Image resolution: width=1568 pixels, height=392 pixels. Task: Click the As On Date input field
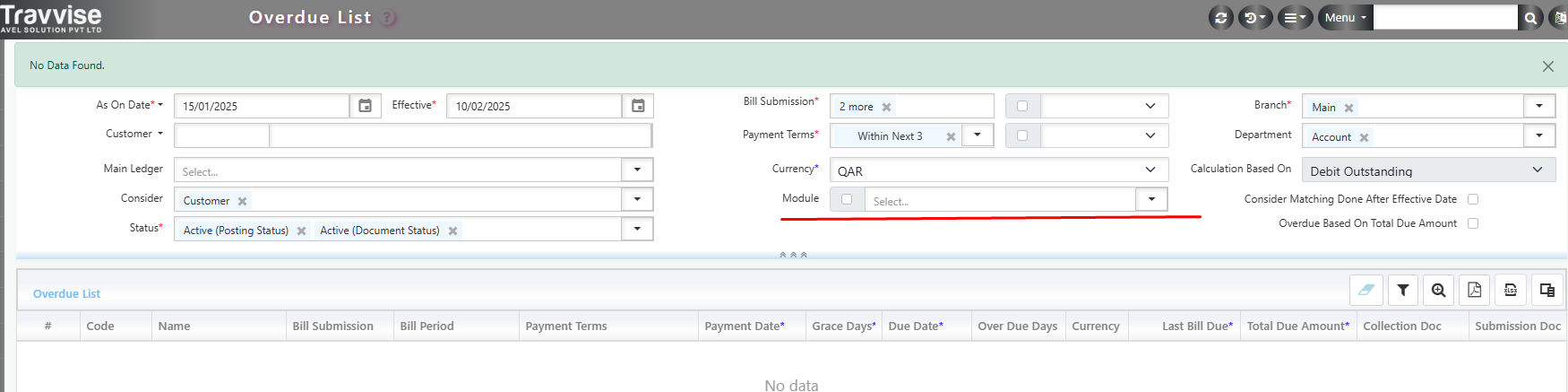262,106
